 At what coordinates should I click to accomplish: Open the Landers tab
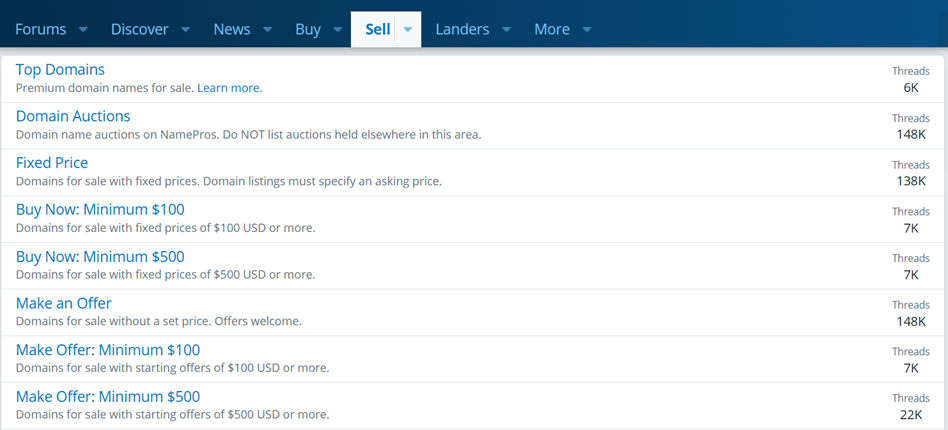coord(463,29)
